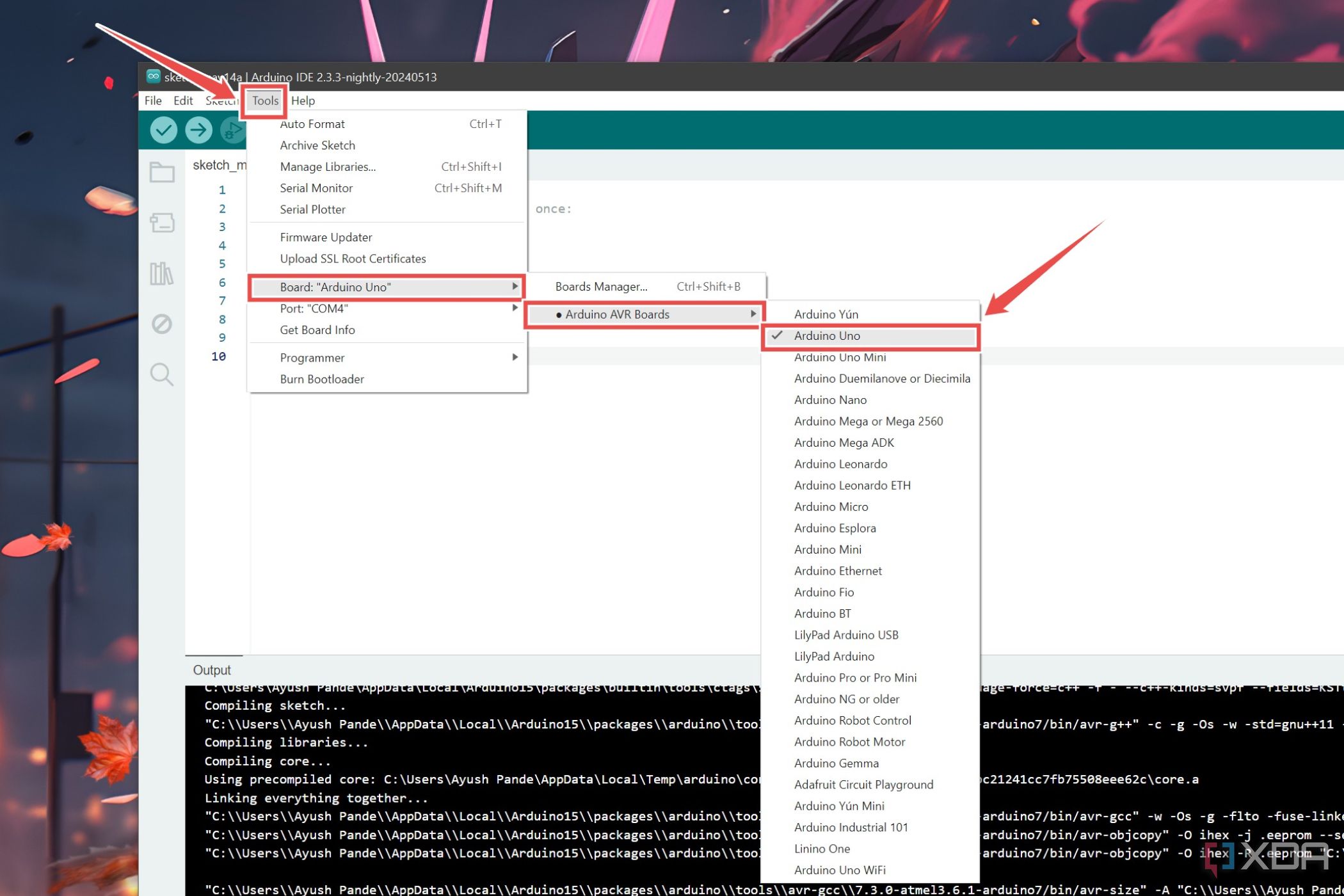Click Manage Libraries menu button
The height and width of the screenshot is (896, 1344).
pyautogui.click(x=328, y=166)
